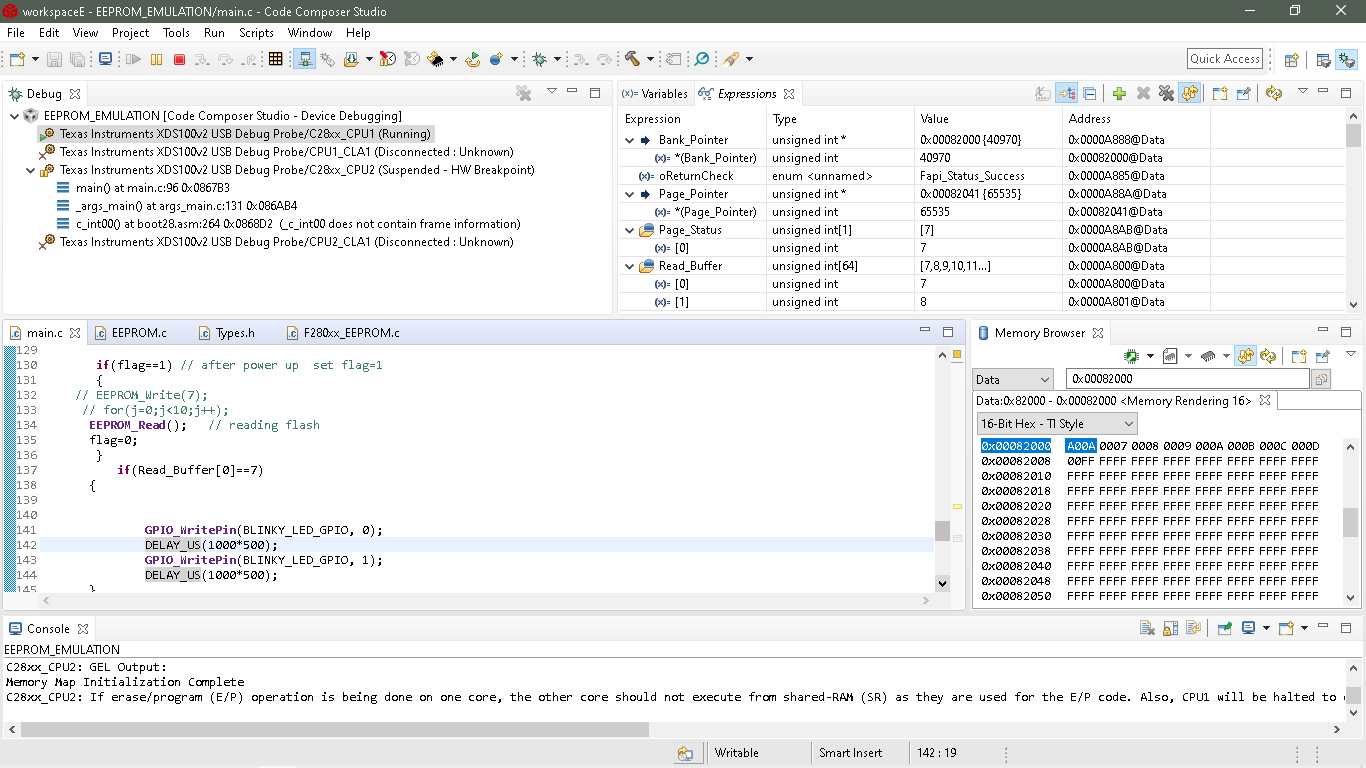Click the Terminate debug session icon
This screenshot has width=1366, height=768.
180,59
